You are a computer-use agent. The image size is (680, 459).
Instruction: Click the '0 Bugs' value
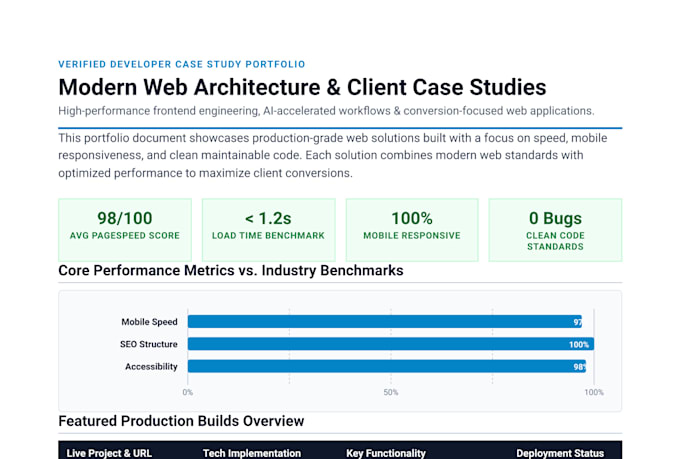(x=556, y=218)
